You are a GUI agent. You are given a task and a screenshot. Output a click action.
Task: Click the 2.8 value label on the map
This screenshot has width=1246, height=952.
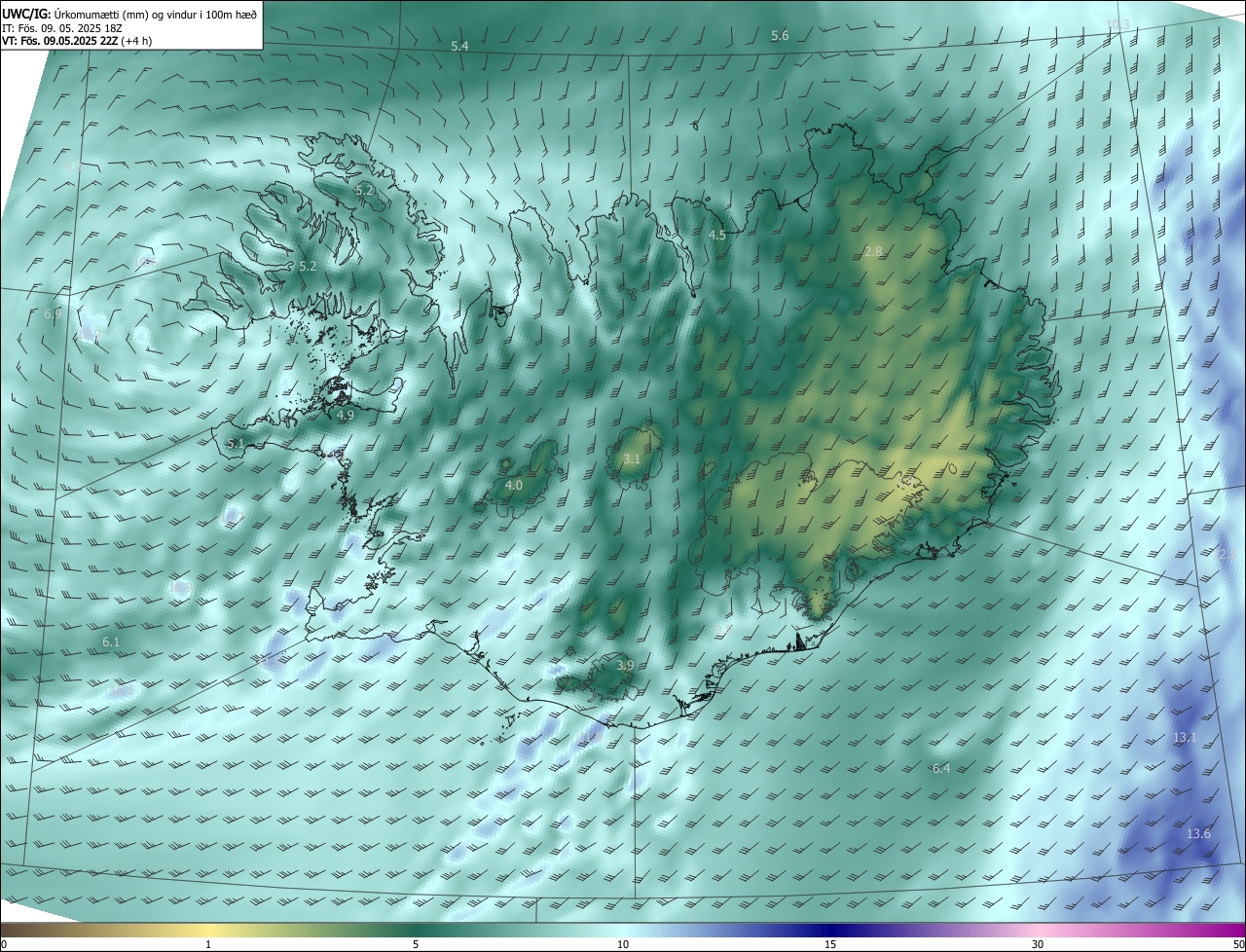coord(873,252)
